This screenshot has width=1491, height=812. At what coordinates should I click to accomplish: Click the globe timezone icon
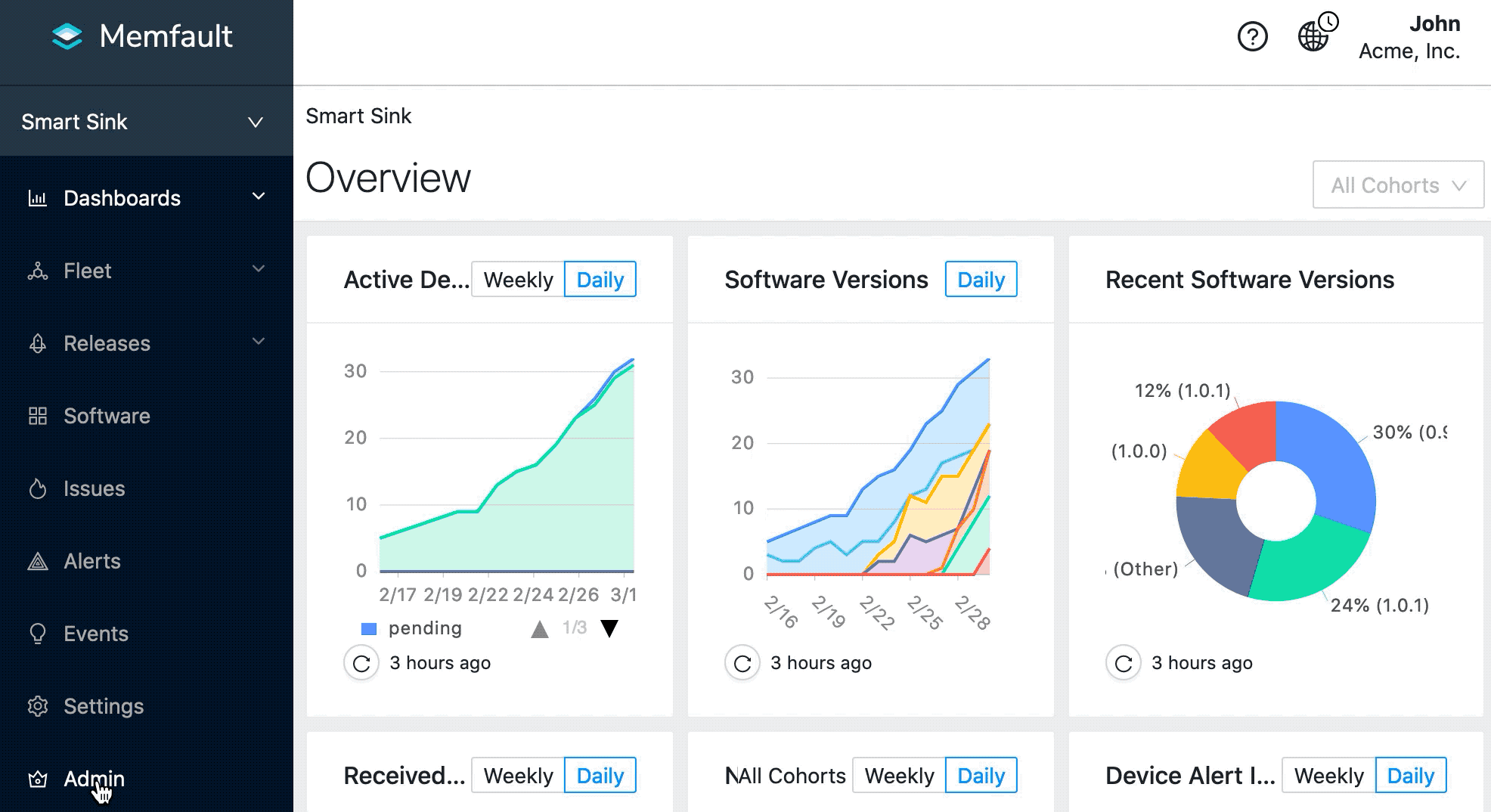tap(1315, 35)
